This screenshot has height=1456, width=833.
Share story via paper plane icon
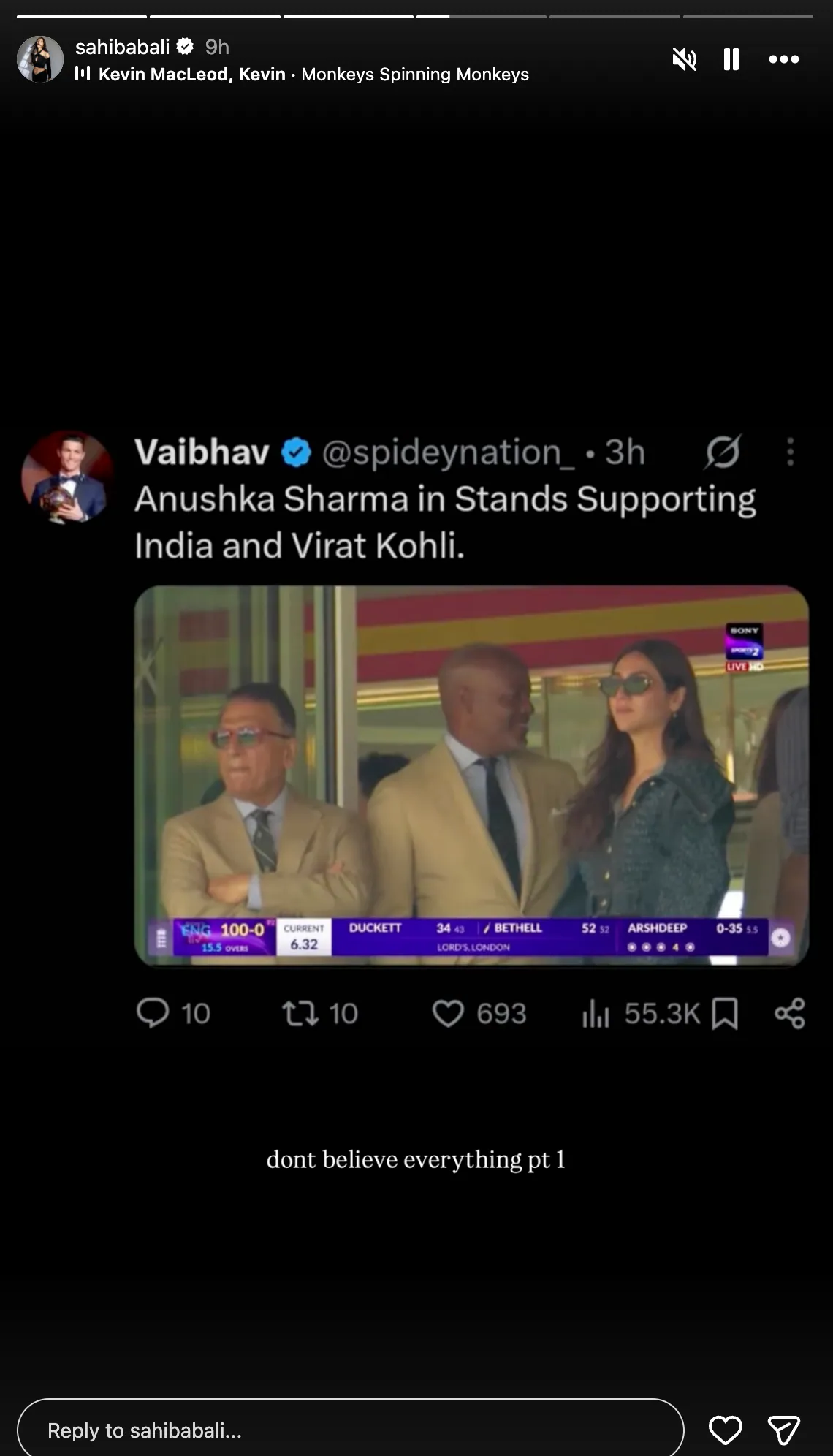pyautogui.click(x=783, y=1430)
